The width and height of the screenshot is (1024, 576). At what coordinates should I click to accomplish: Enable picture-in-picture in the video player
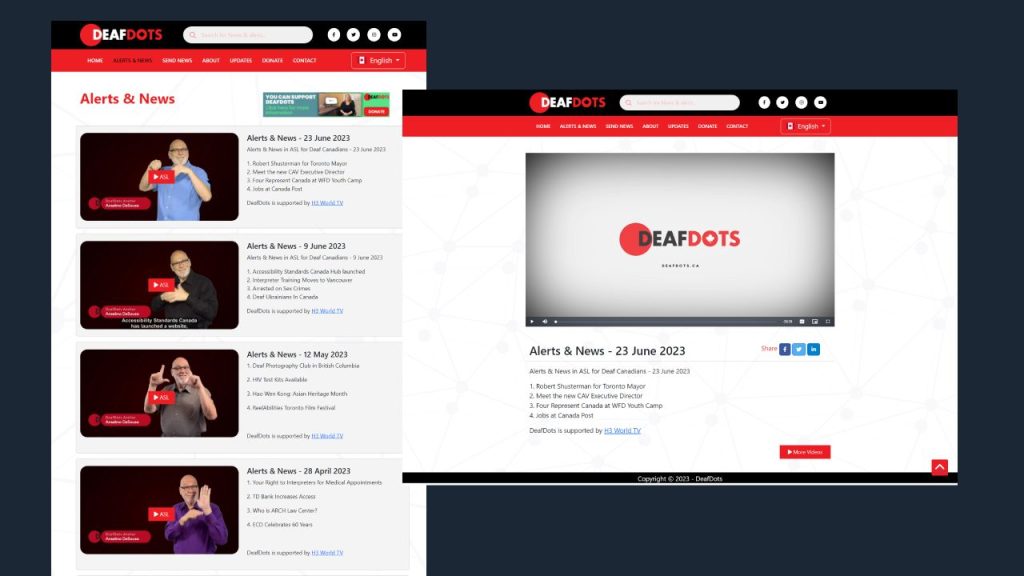(x=814, y=321)
